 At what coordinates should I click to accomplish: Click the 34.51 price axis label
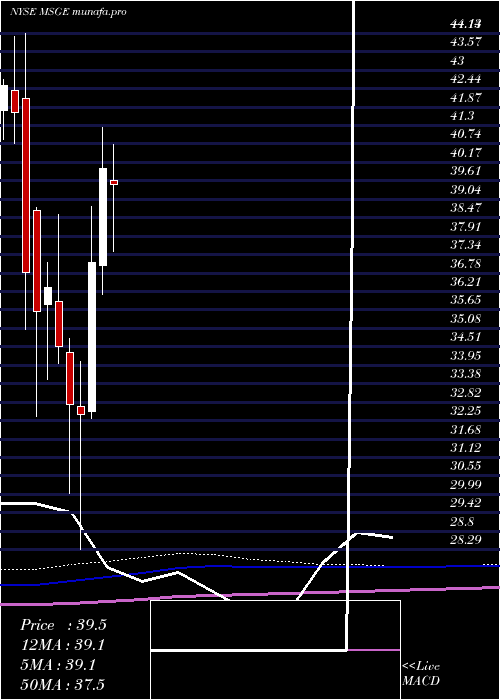pyautogui.click(x=466, y=337)
